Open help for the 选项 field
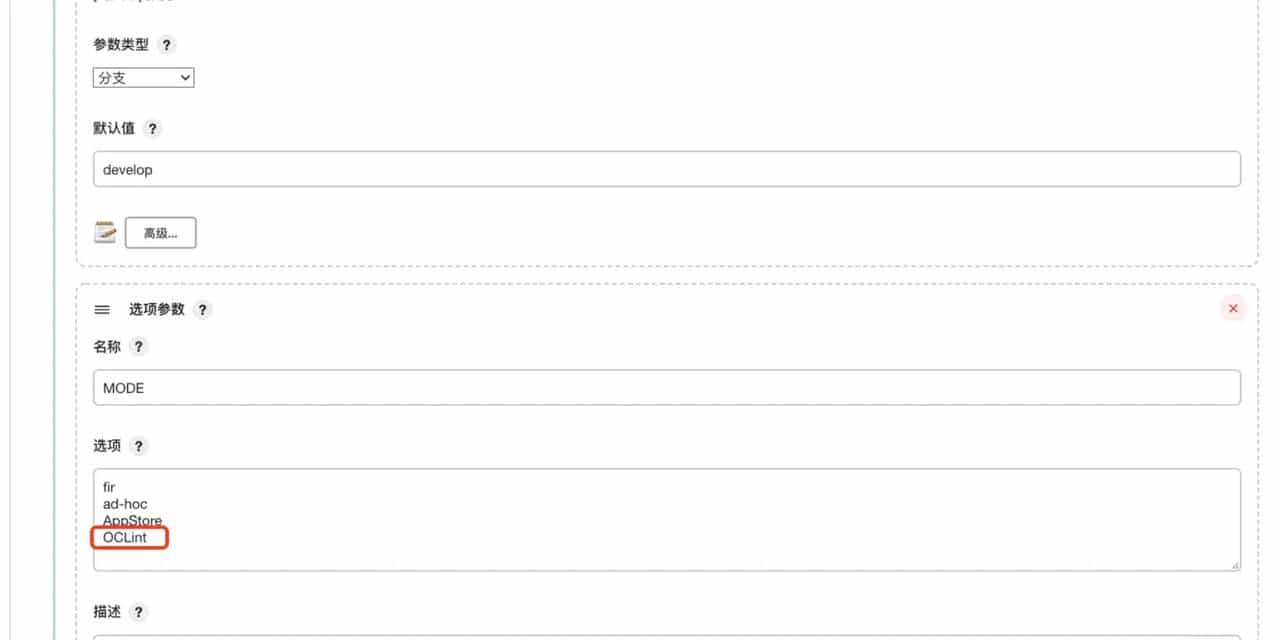Screen dimensions: 1280x640 coord(139,446)
